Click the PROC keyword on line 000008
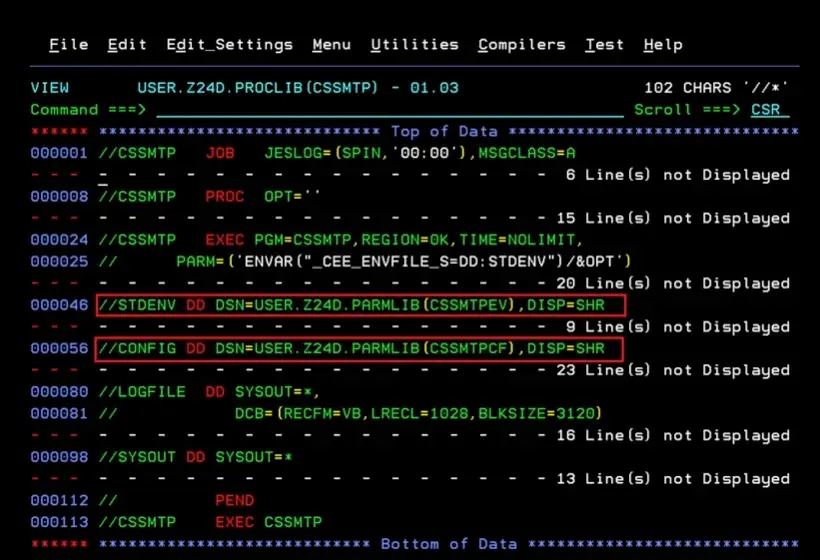The image size is (820, 560). (x=225, y=197)
